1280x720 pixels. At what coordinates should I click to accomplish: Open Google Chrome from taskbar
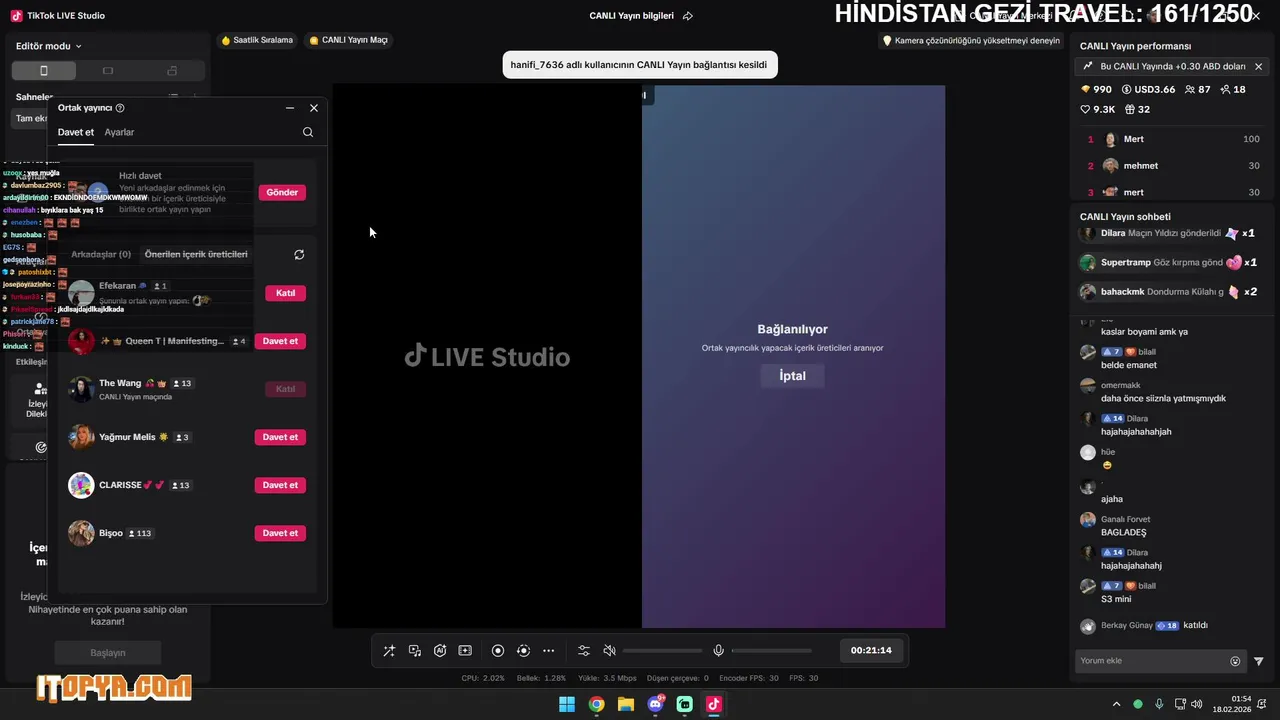click(x=596, y=704)
